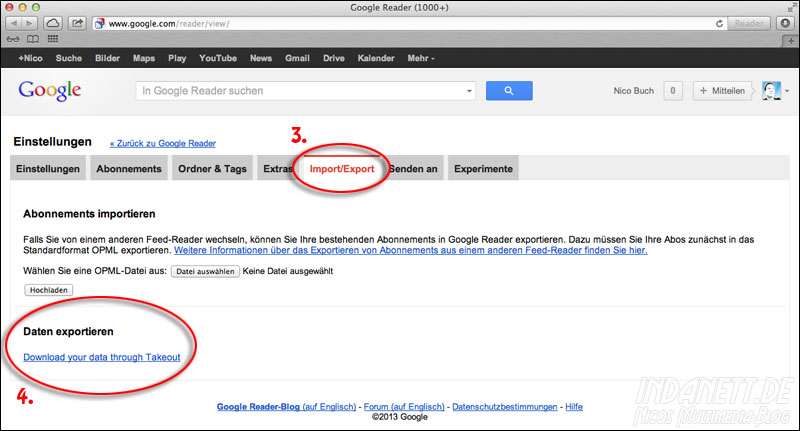Screen dimensions: 800x431
Task: Open Top Sites grid icon
Action: point(53,39)
